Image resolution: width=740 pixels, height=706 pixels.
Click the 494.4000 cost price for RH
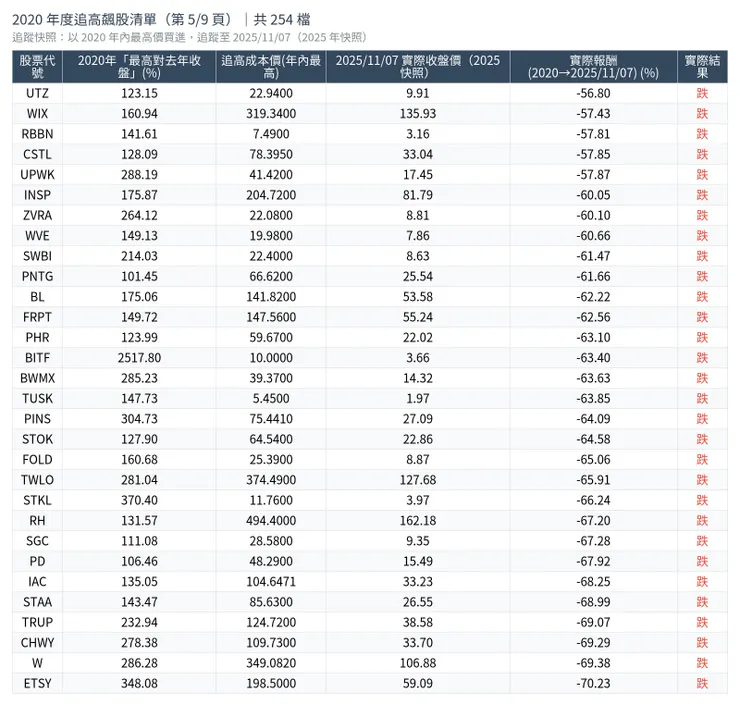pyautogui.click(x=271, y=521)
